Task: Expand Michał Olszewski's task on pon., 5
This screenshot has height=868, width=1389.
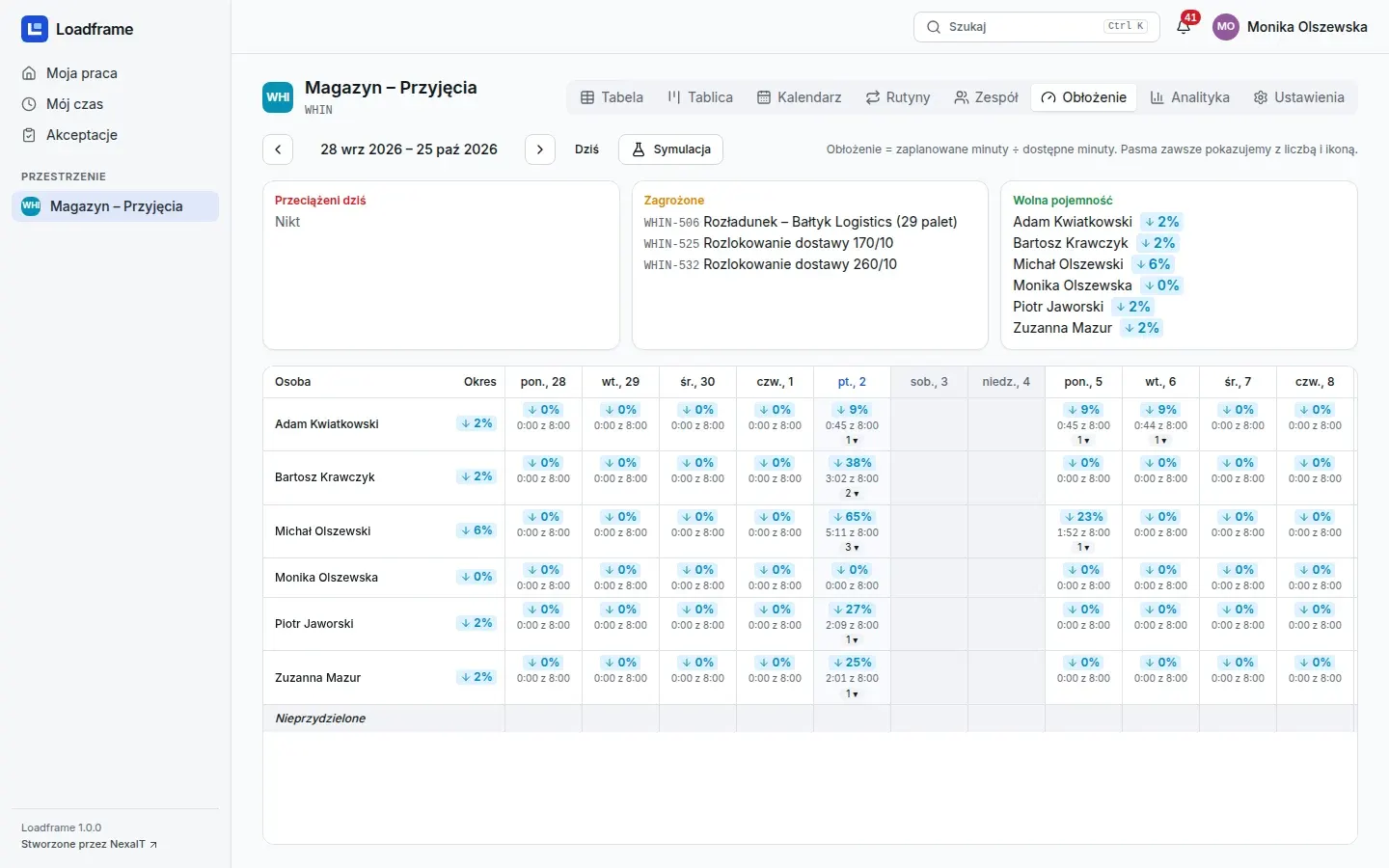Action: point(1083,547)
